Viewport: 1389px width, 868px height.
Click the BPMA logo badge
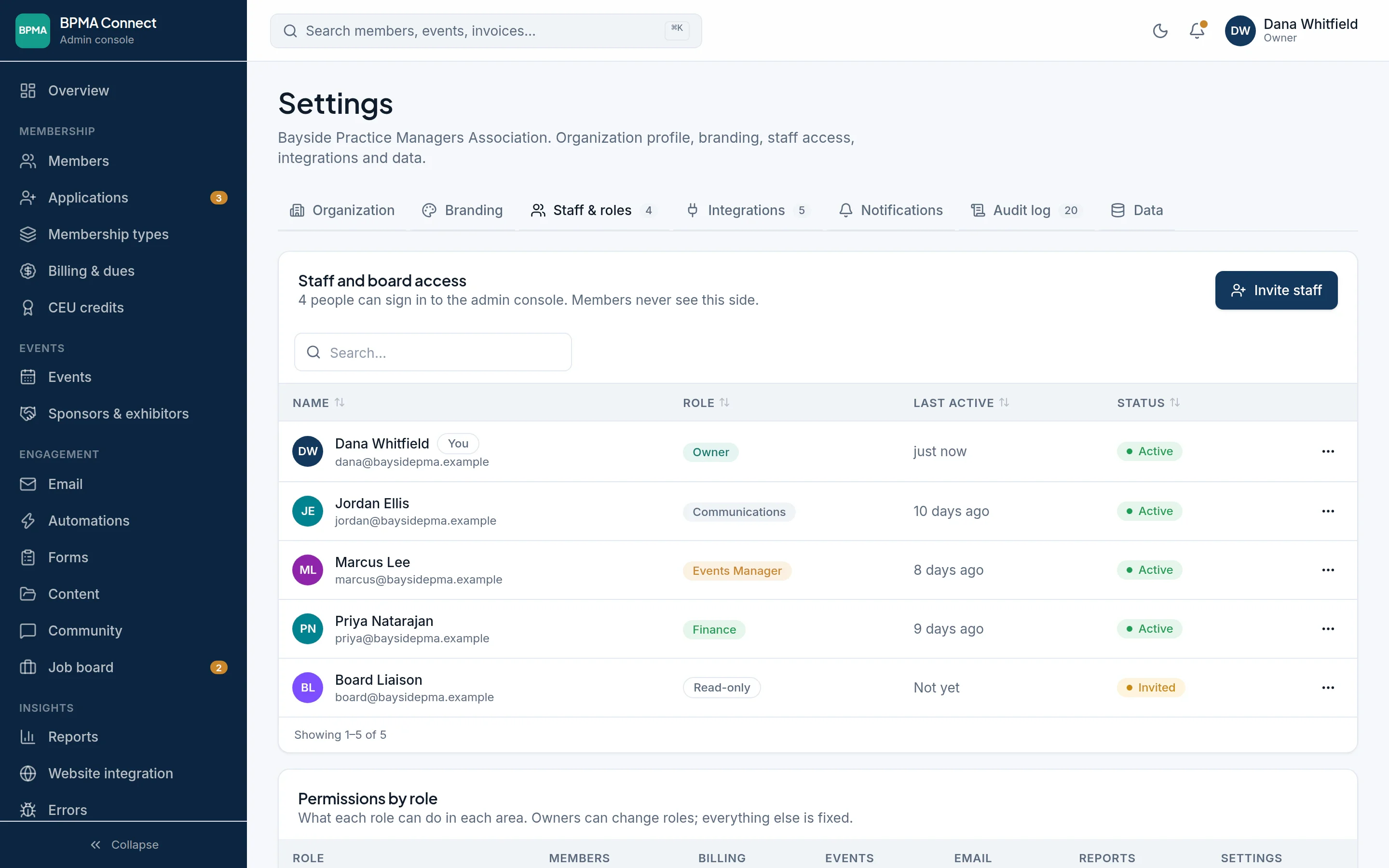pyautogui.click(x=33, y=30)
